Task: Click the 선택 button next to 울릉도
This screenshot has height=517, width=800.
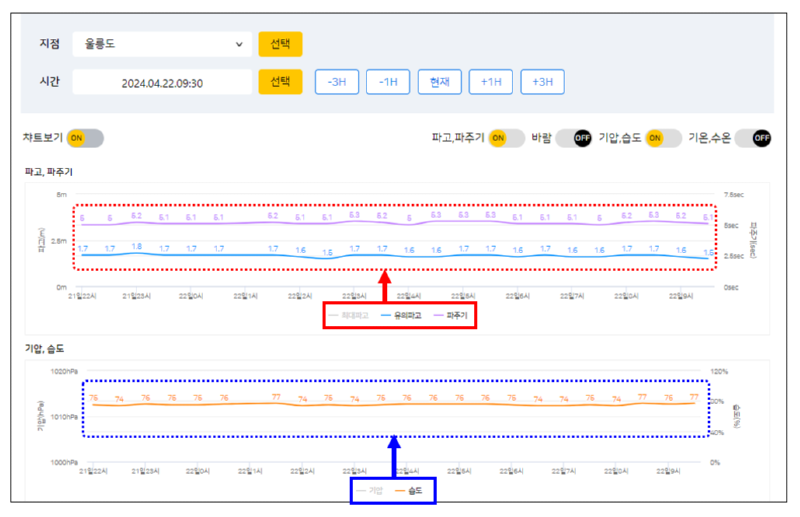Action: [280, 44]
